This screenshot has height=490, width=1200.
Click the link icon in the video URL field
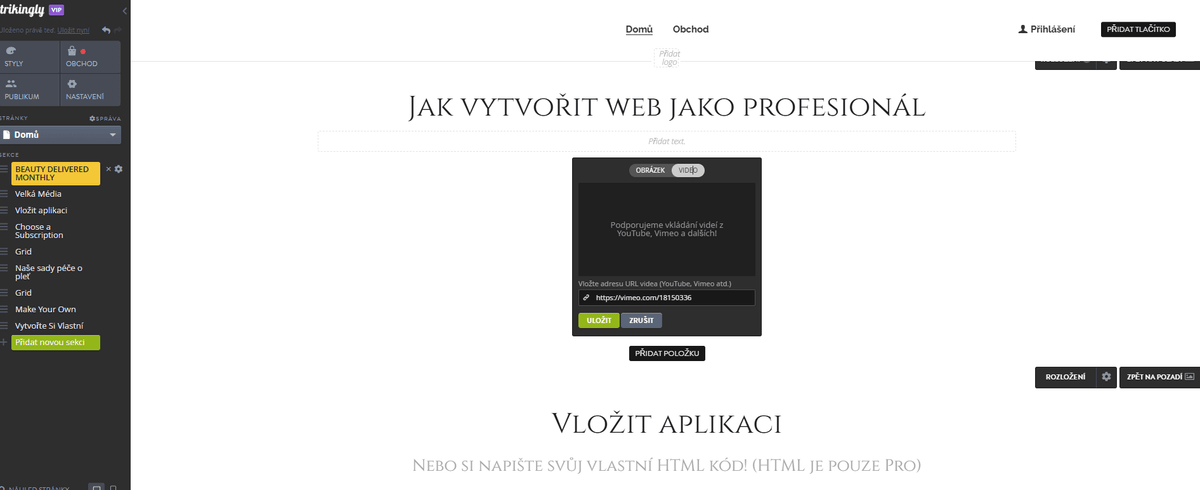click(x=586, y=298)
